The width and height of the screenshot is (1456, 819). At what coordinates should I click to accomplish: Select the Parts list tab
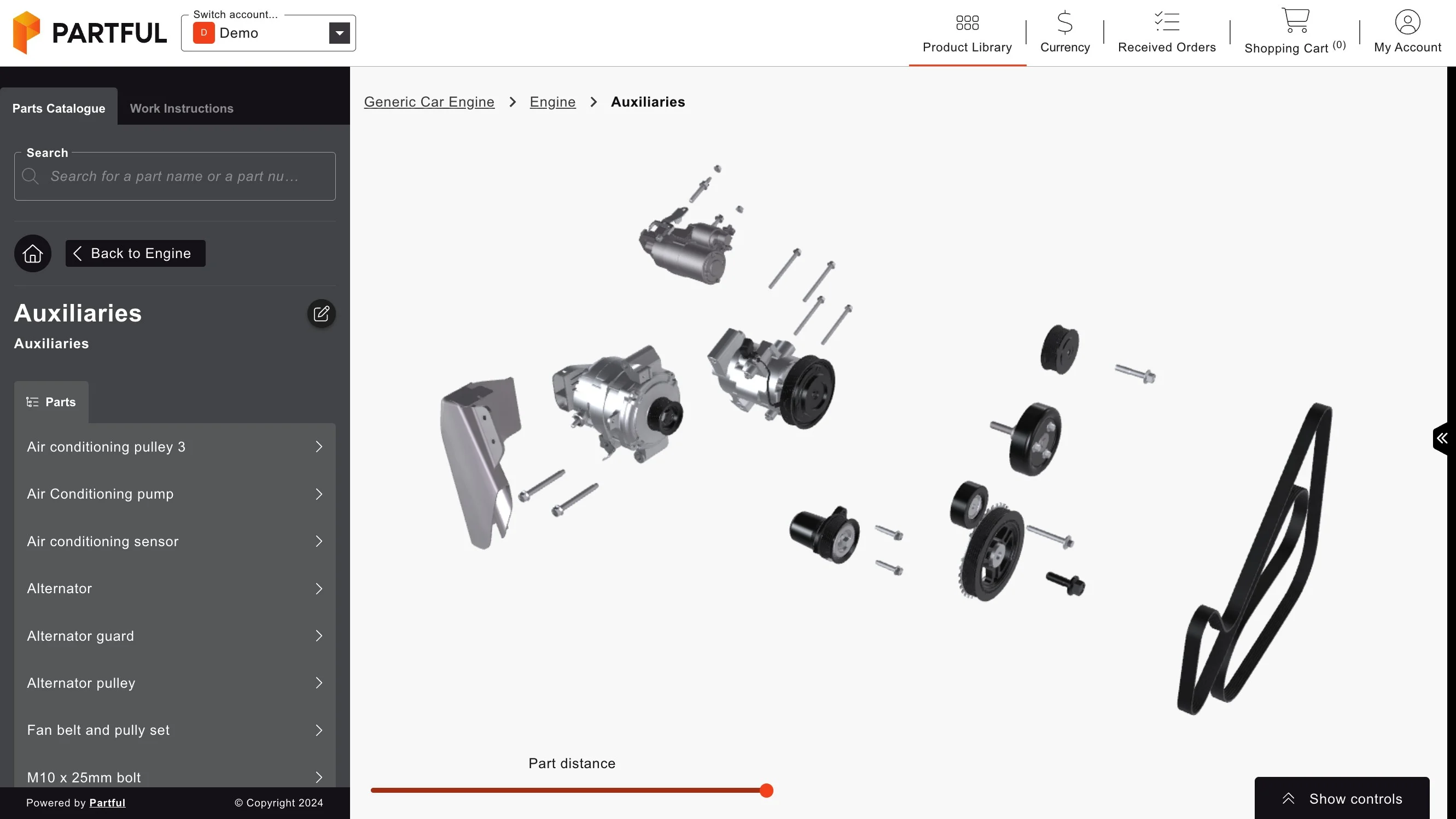click(51, 402)
